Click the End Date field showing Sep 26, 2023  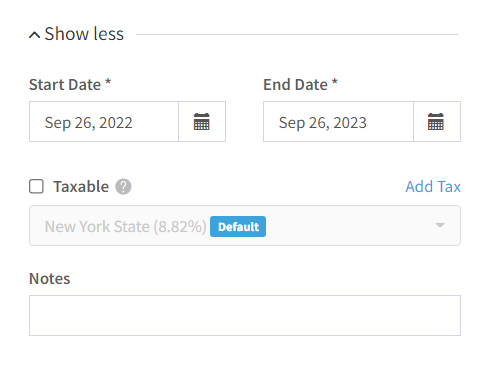[x=338, y=122]
